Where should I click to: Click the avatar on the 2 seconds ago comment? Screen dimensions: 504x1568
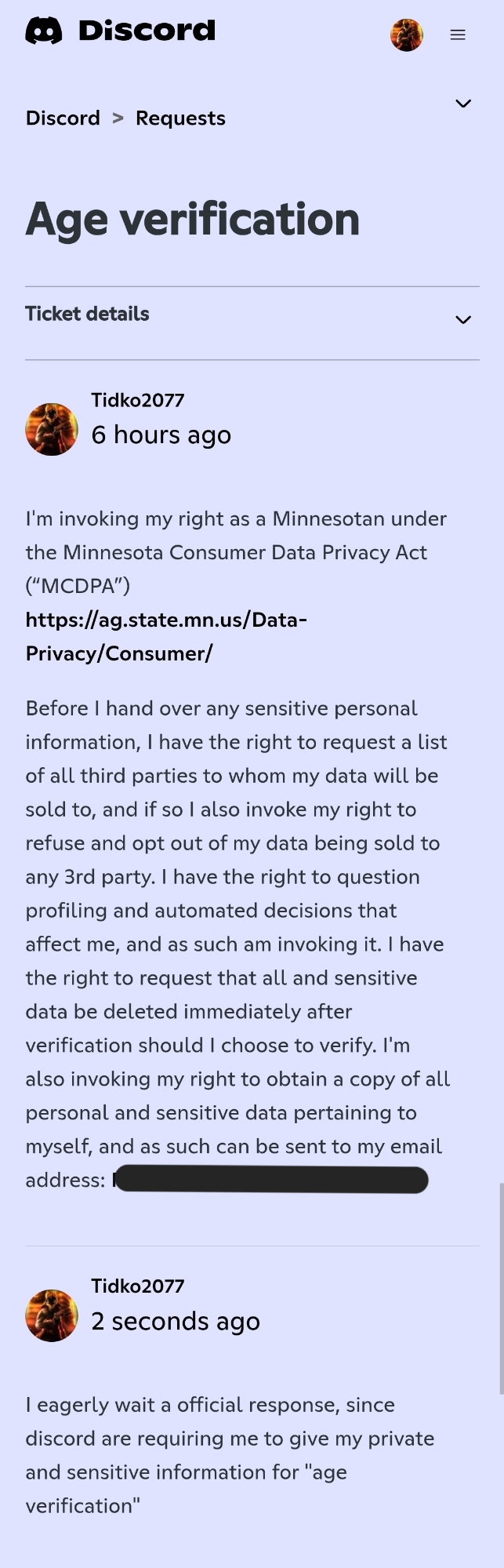coord(52,1315)
